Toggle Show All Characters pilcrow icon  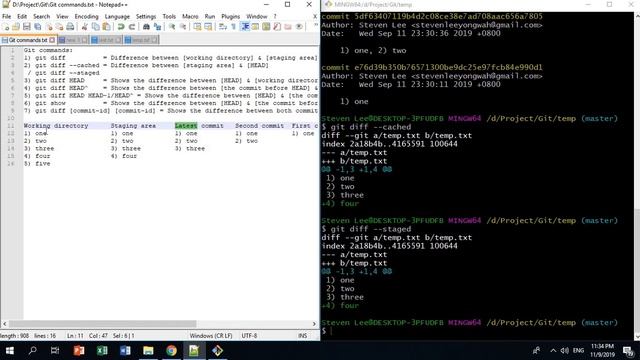[x=233, y=27]
